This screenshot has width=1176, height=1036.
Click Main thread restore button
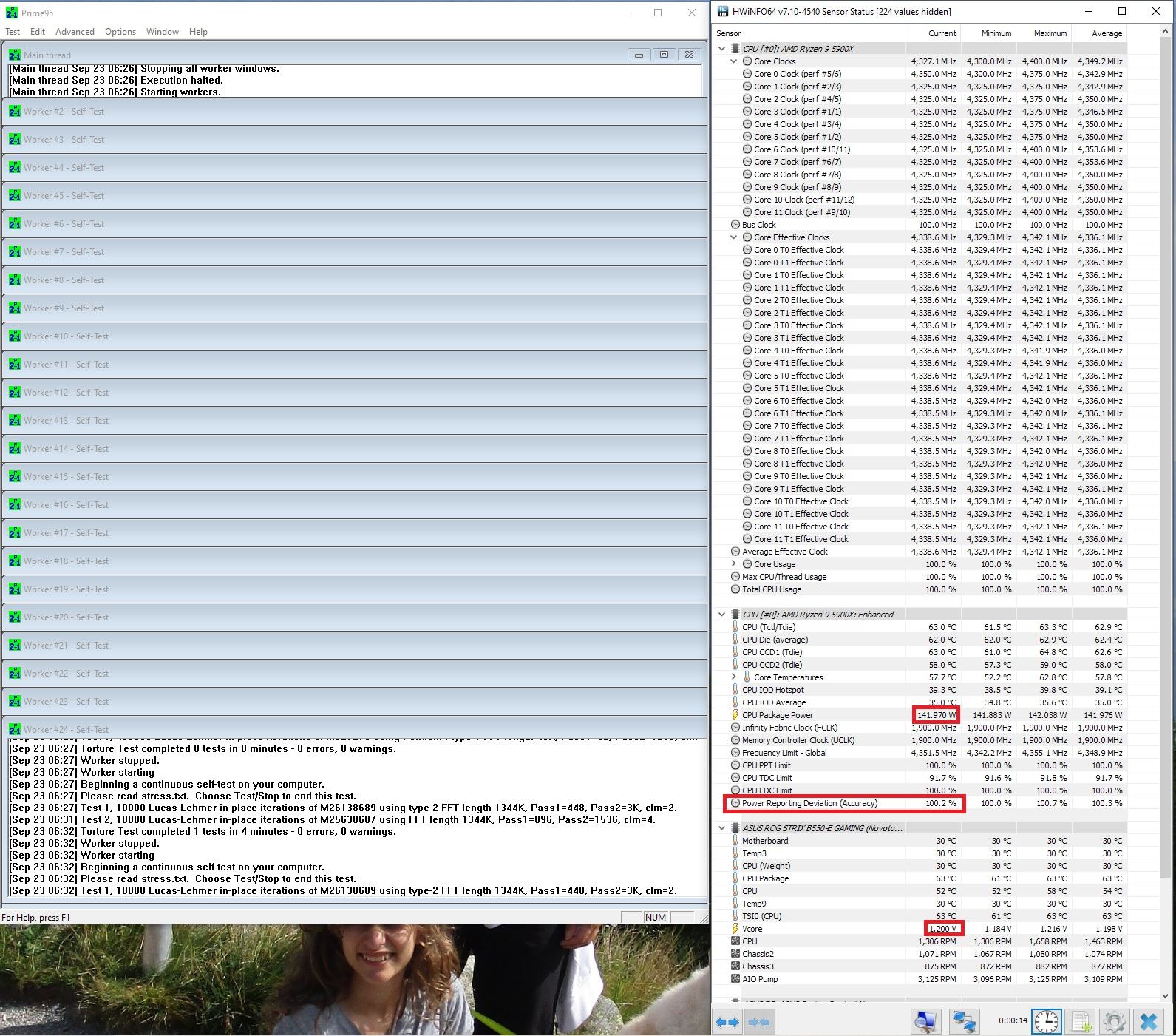664,55
